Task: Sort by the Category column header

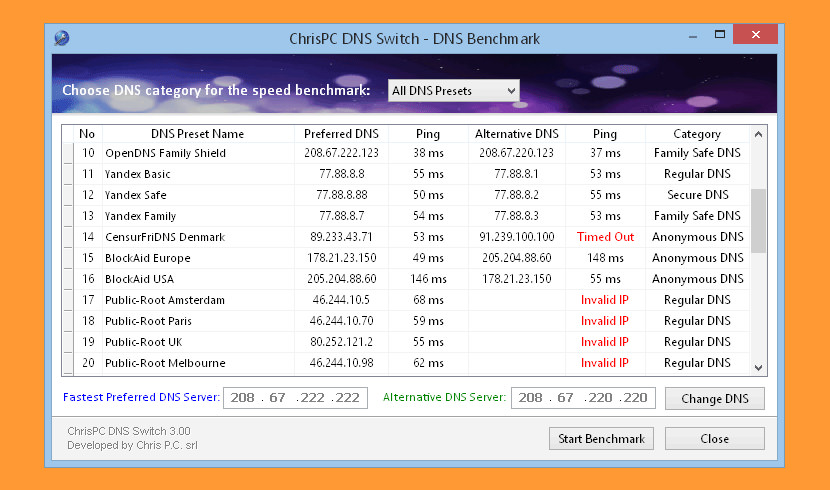Action: coord(697,134)
